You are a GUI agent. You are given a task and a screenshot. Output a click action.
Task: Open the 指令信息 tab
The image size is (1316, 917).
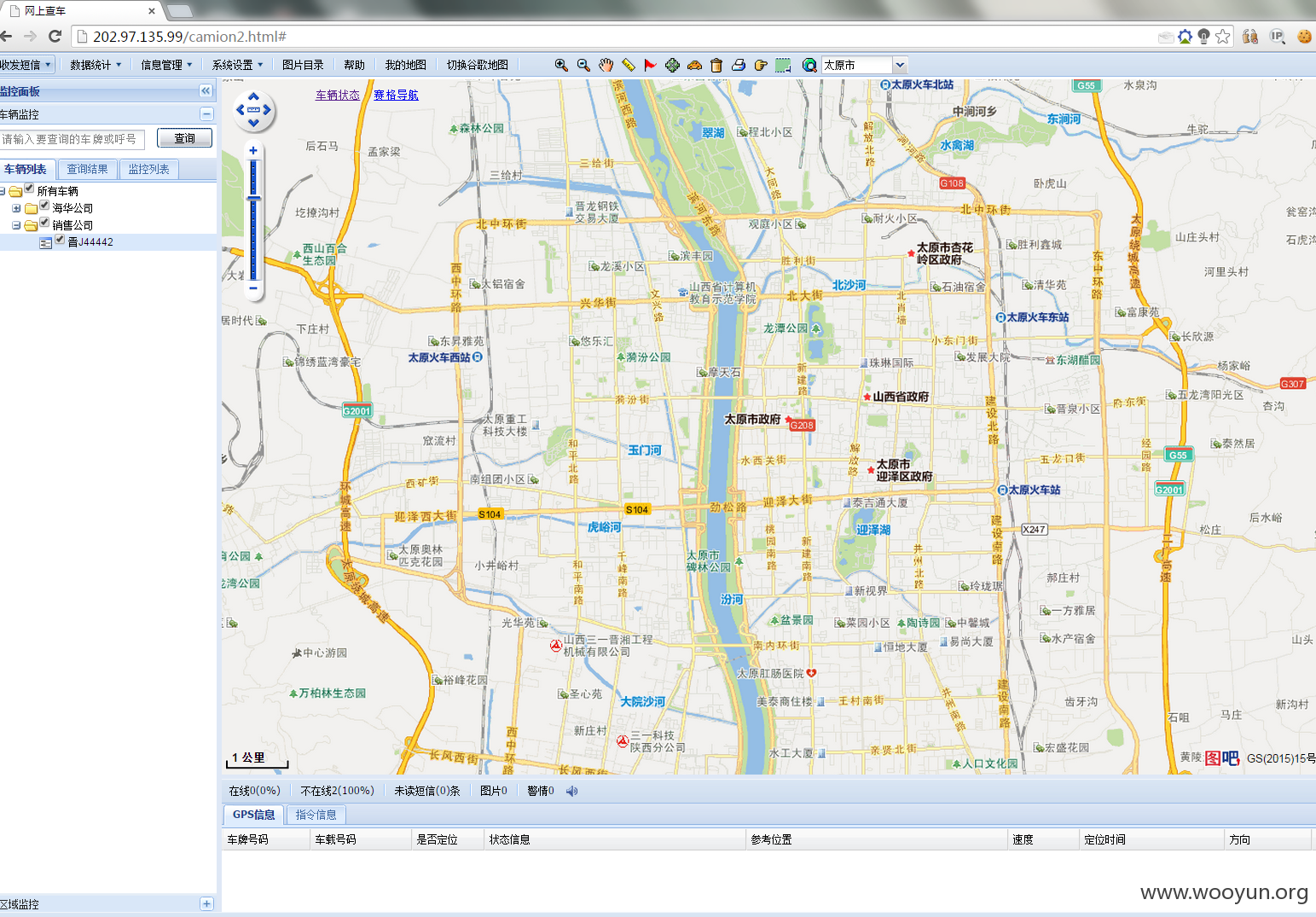click(x=316, y=815)
